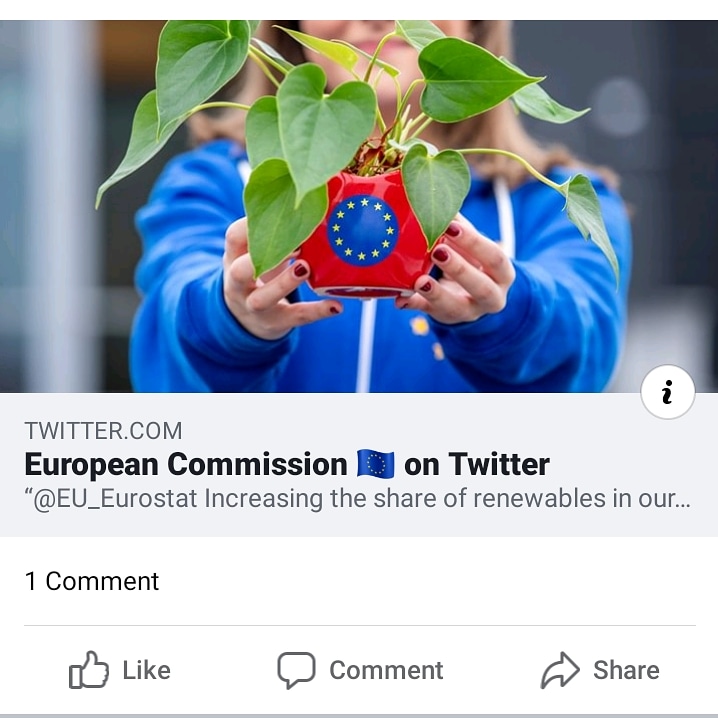Tap the curved arrow Share icon
The image size is (718, 718).
[x=560, y=670]
